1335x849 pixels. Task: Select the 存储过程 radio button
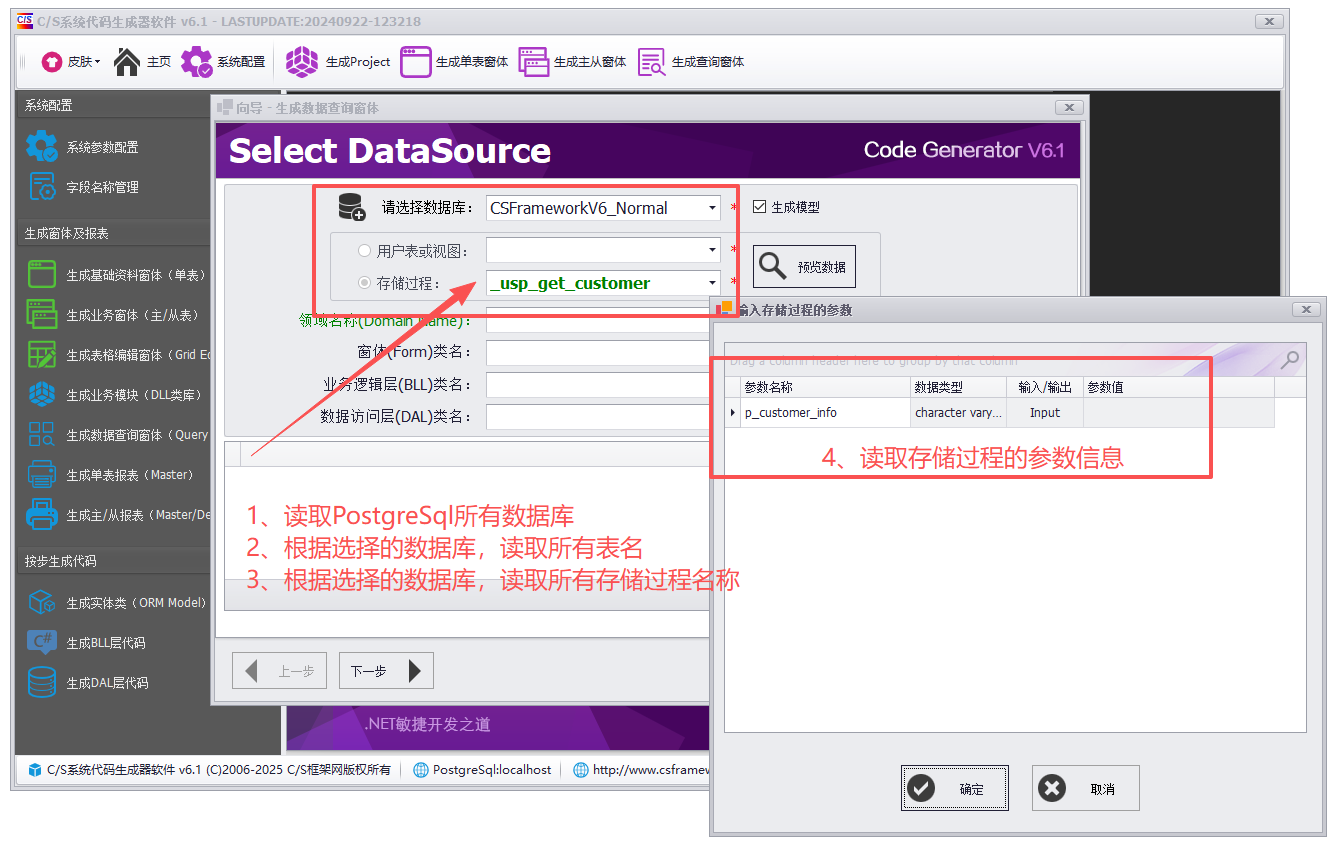(x=363, y=283)
